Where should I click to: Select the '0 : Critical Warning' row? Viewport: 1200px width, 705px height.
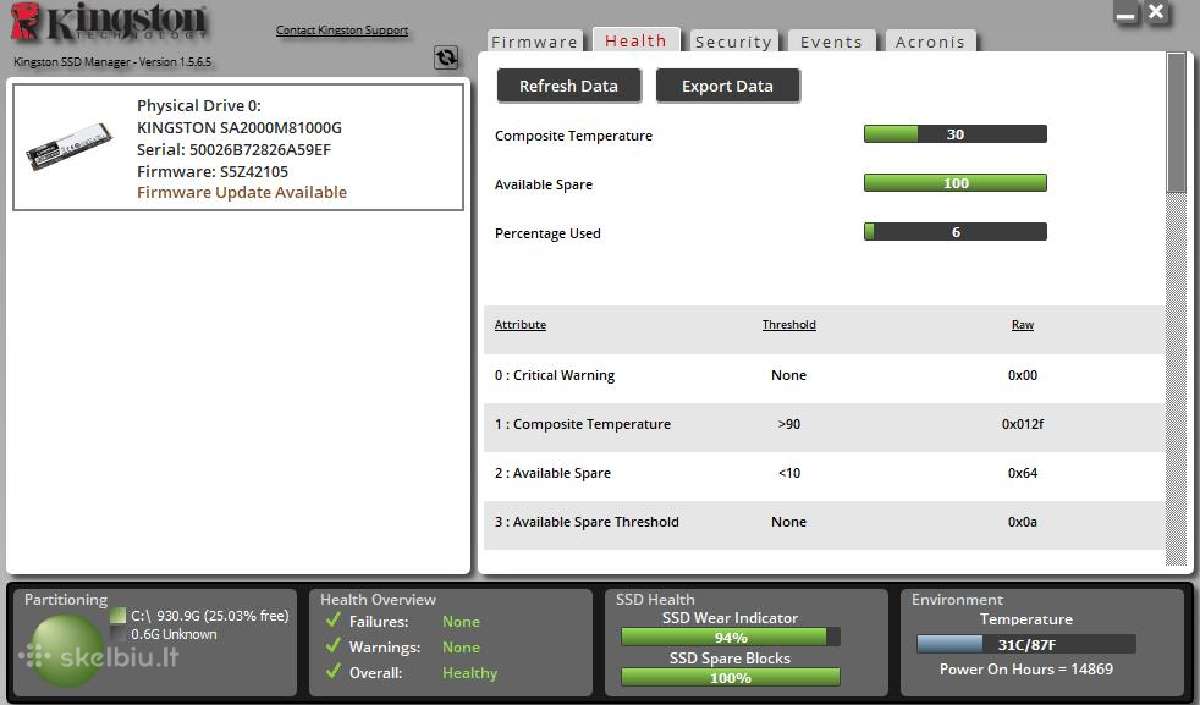[824, 376]
